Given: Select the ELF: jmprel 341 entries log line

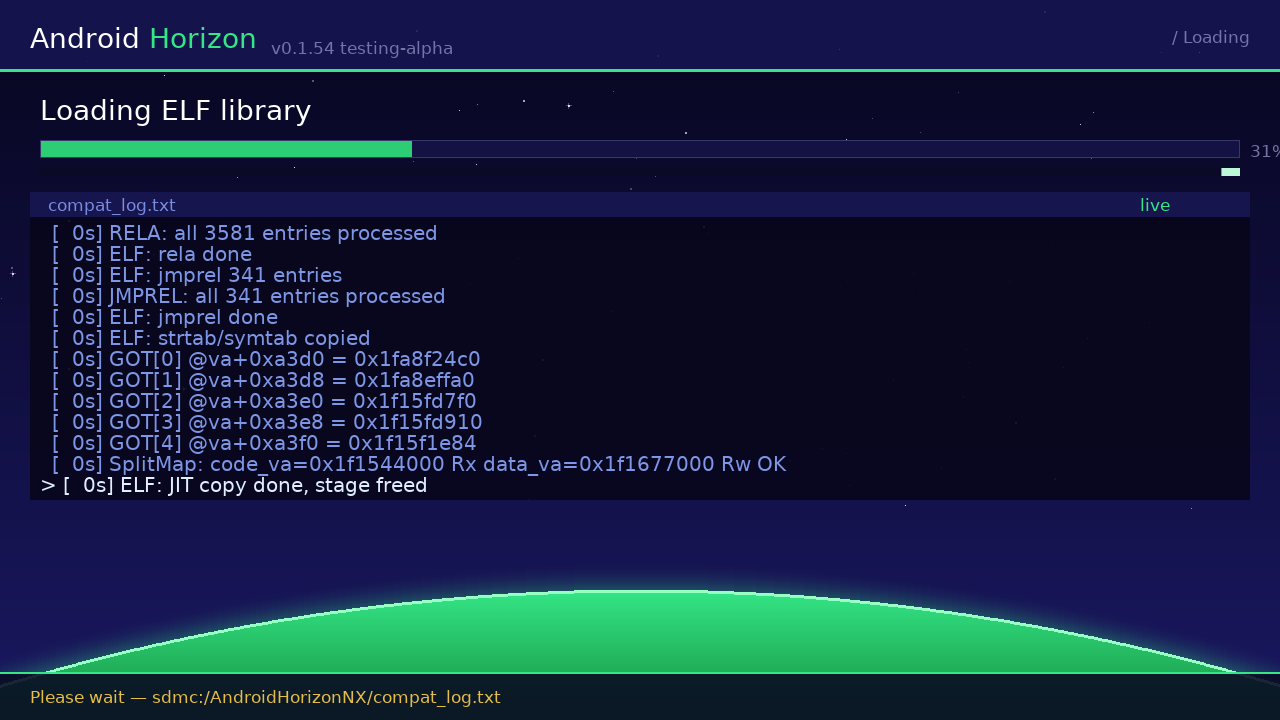Looking at the screenshot, I should pyautogui.click(x=197, y=275).
